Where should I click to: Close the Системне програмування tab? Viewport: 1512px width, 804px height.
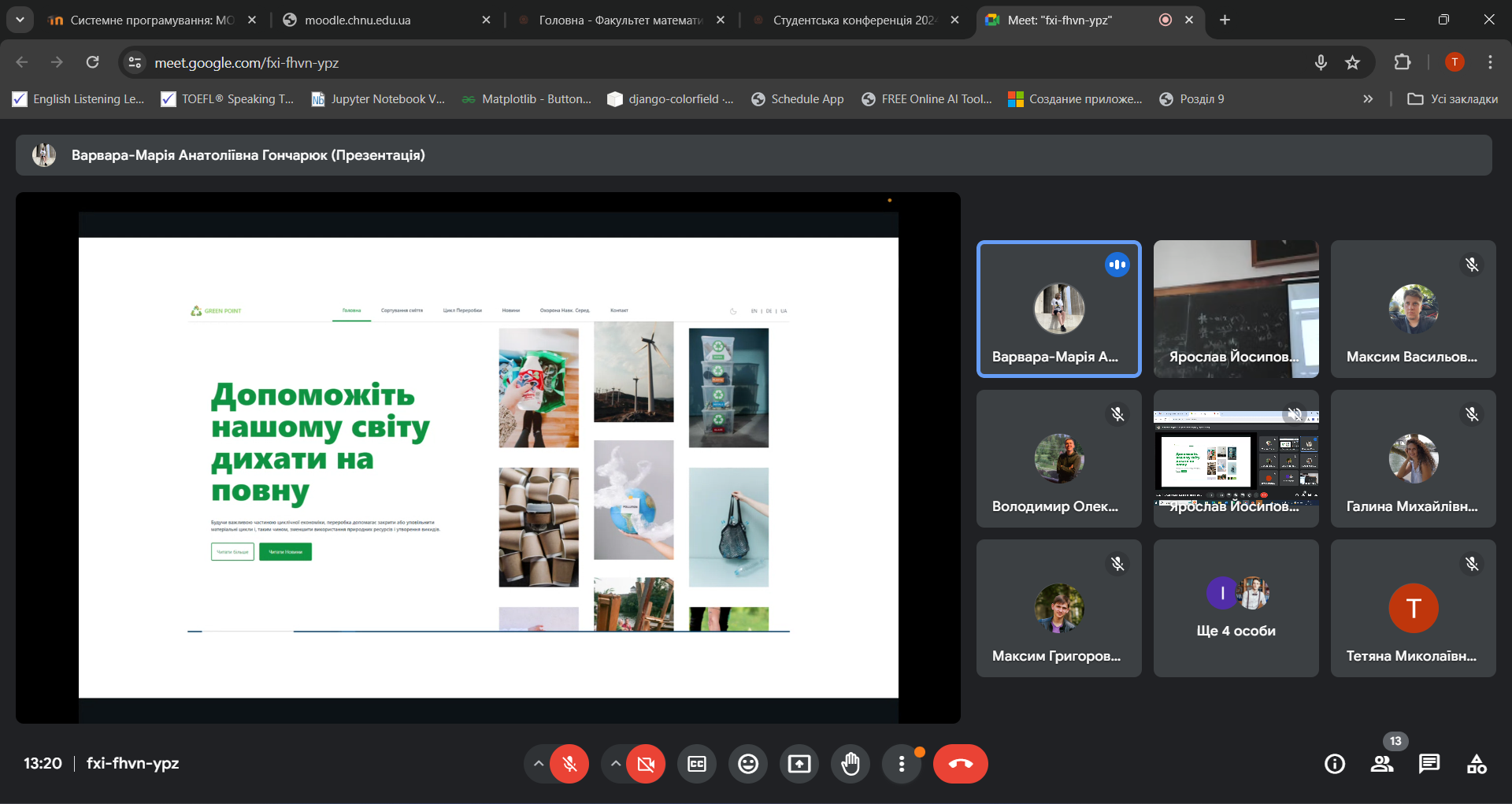tap(252, 20)
